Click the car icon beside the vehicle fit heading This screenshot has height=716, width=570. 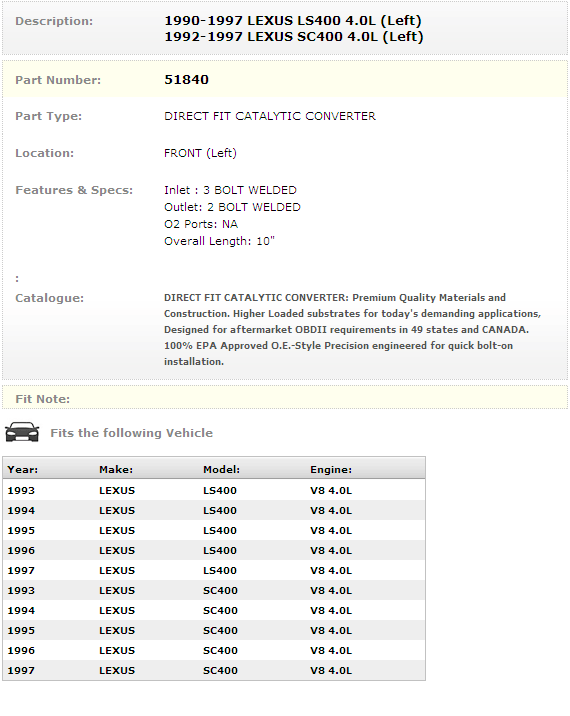[22, 432]
